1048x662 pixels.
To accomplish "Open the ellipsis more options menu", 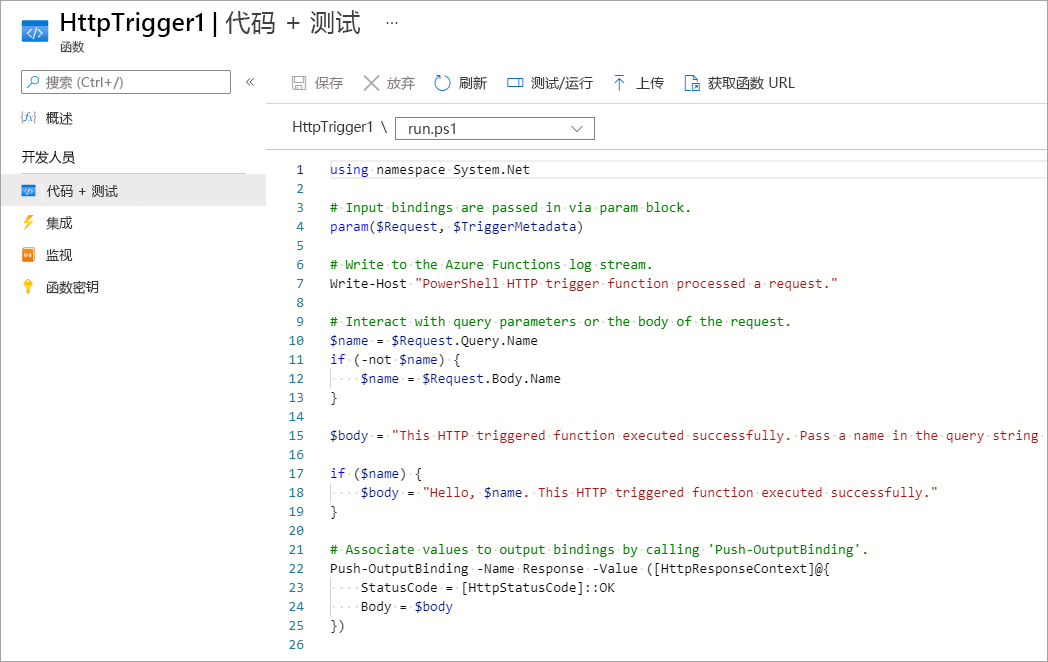I will (x=391, y=22).
